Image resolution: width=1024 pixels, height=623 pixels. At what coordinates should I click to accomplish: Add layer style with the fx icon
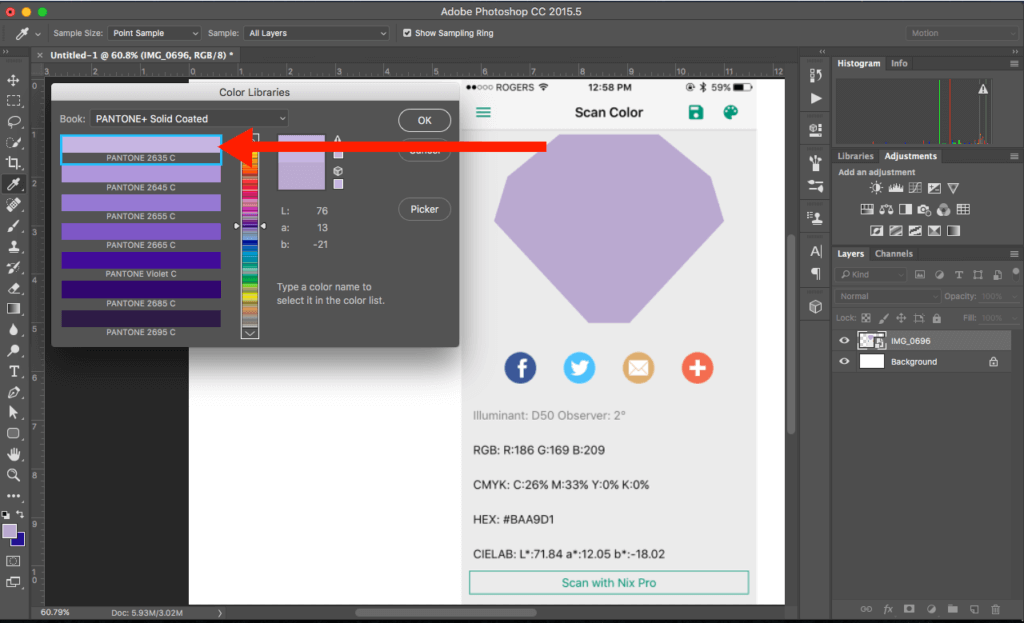tap(888, 609)
